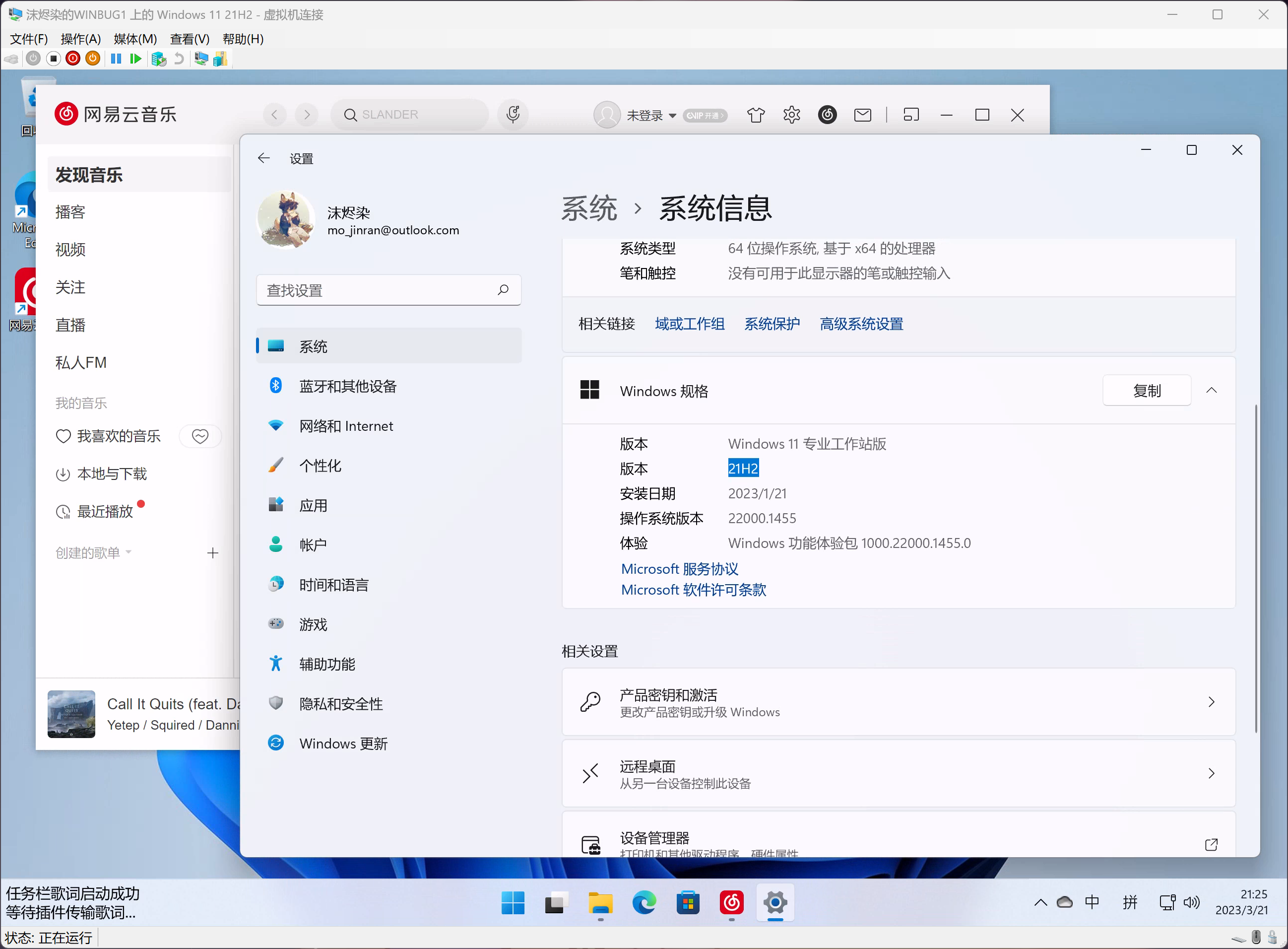1288x949 pixels.
Task: Open the NetEase Music theme skin icon
Action: (x=756, y=115)
